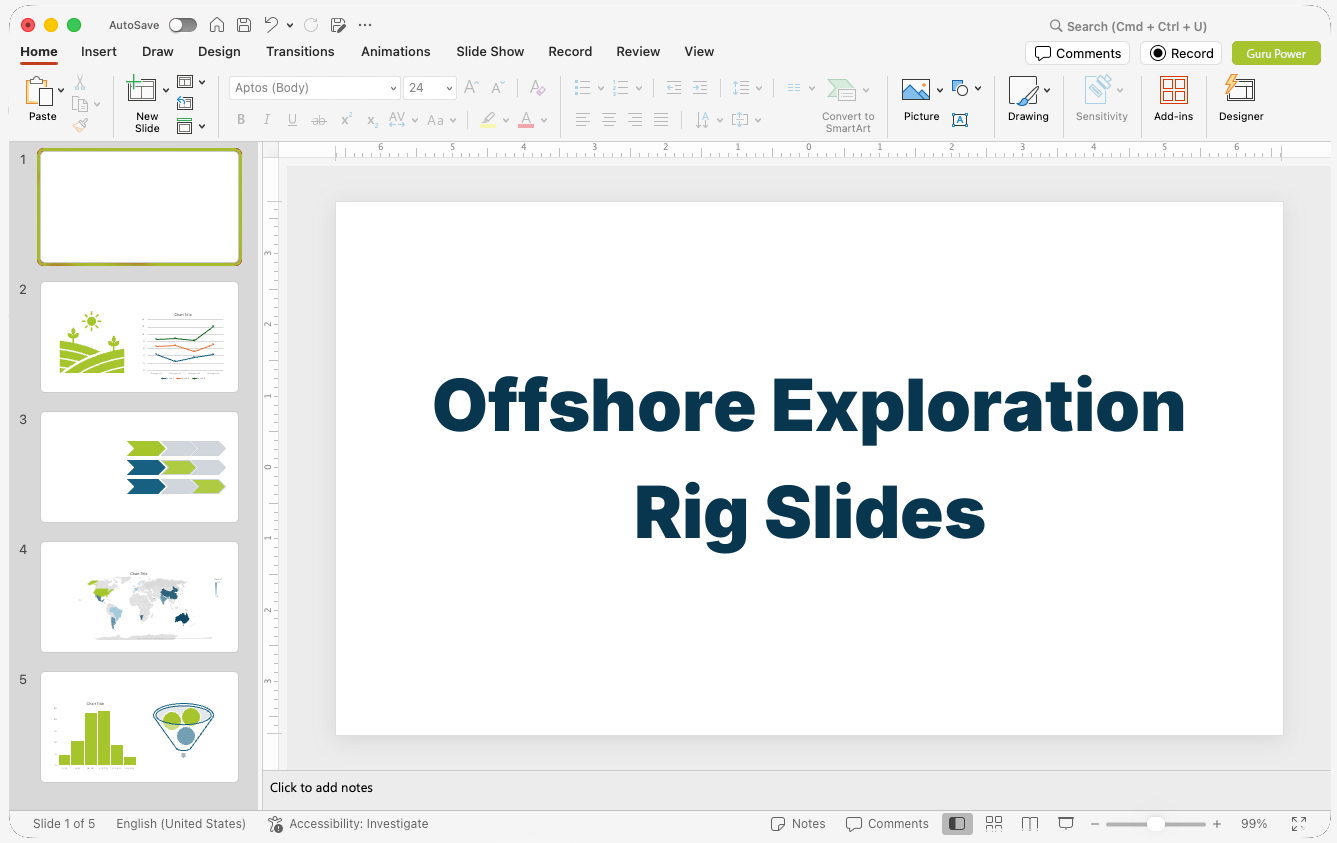The image size is (1337, 843).
Task: Click the Redo icon
Action: pyautogui.click(x=311, y=25)
